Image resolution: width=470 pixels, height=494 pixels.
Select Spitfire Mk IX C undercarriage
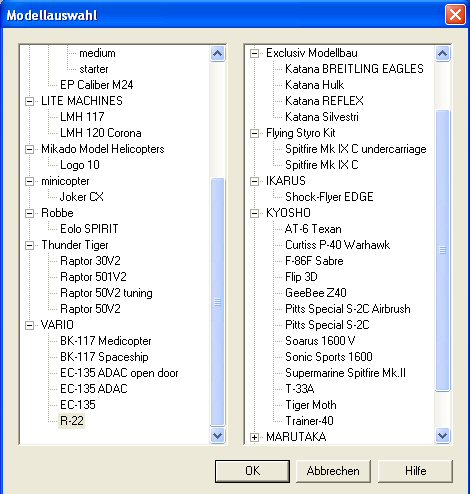(355, 149)
